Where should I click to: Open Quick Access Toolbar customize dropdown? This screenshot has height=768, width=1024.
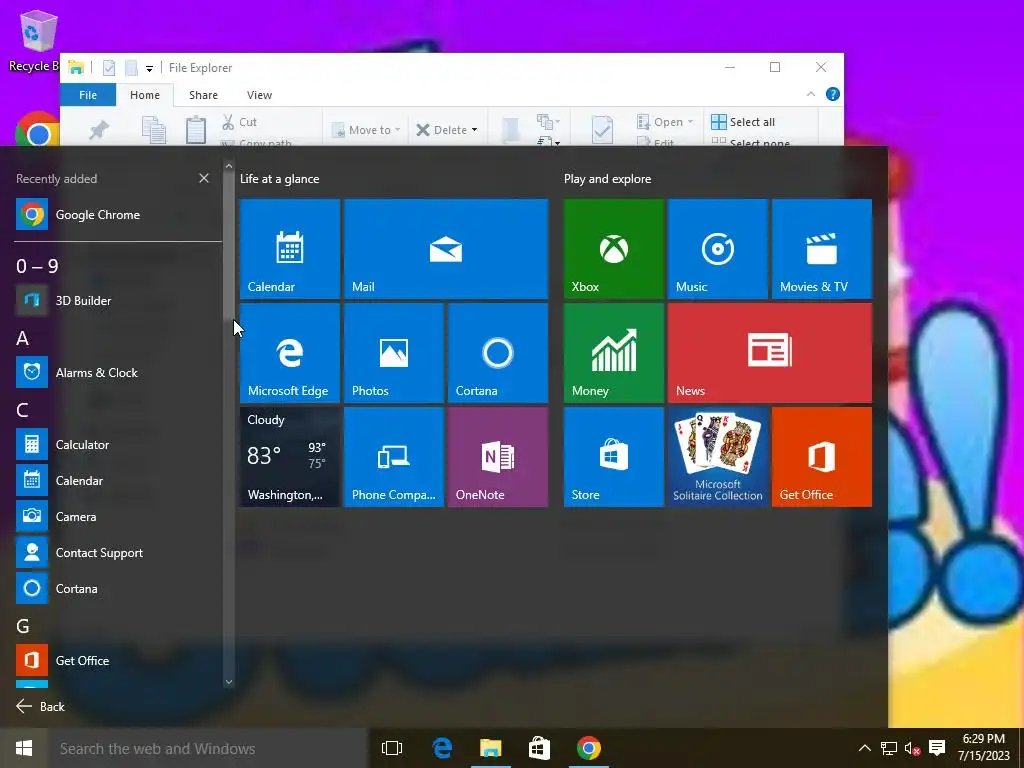click(x=150, y=68)
